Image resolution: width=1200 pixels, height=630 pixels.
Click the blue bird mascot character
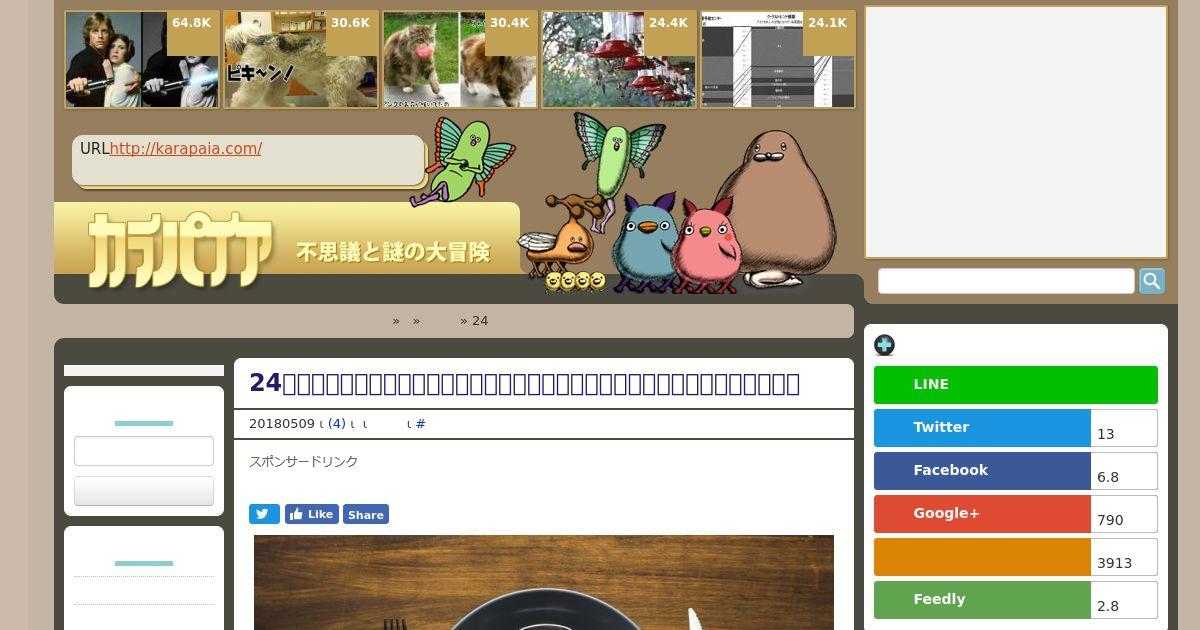pyautogui.click(x=645, y=244)
